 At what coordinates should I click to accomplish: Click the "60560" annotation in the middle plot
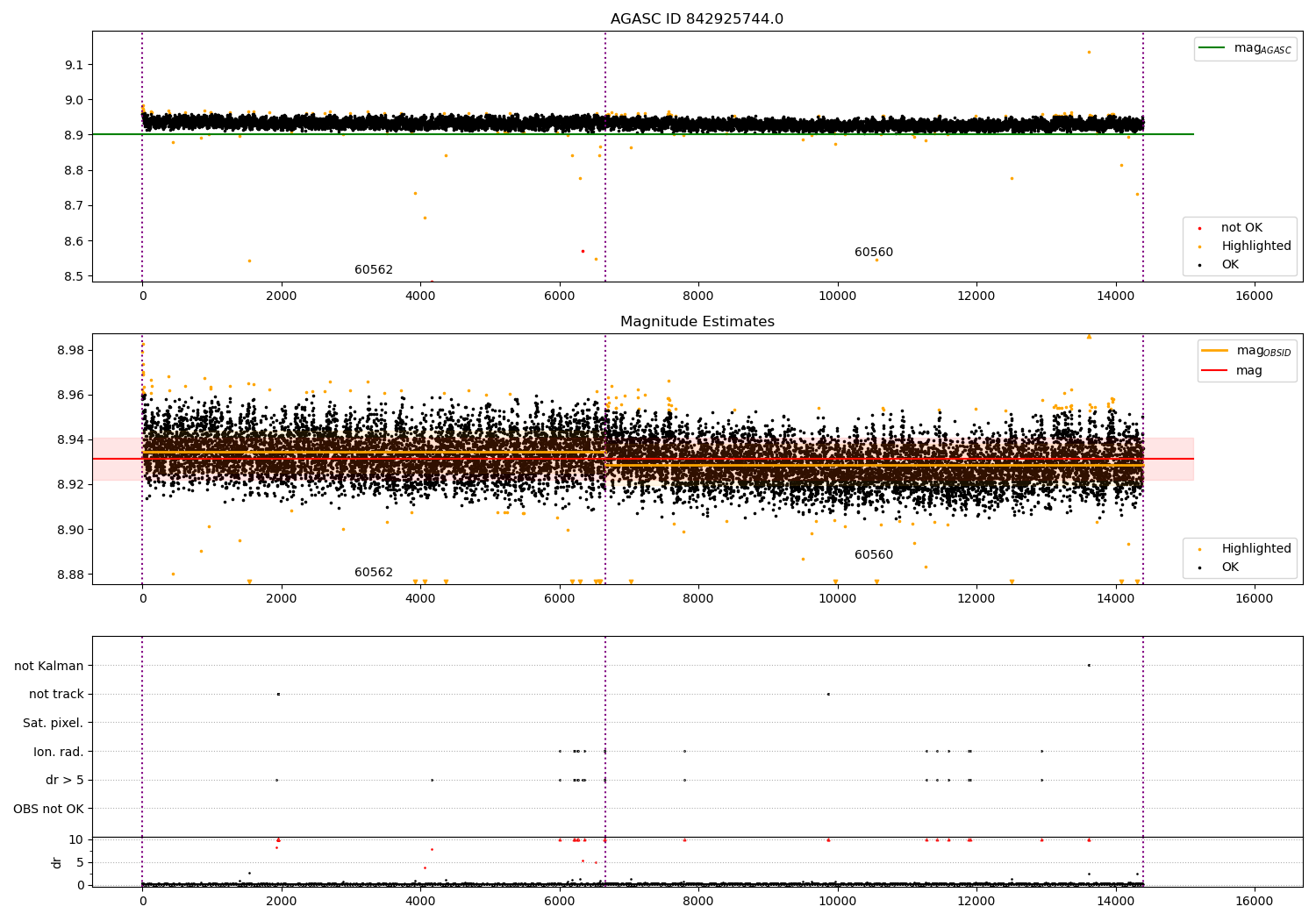coord(874,555)
